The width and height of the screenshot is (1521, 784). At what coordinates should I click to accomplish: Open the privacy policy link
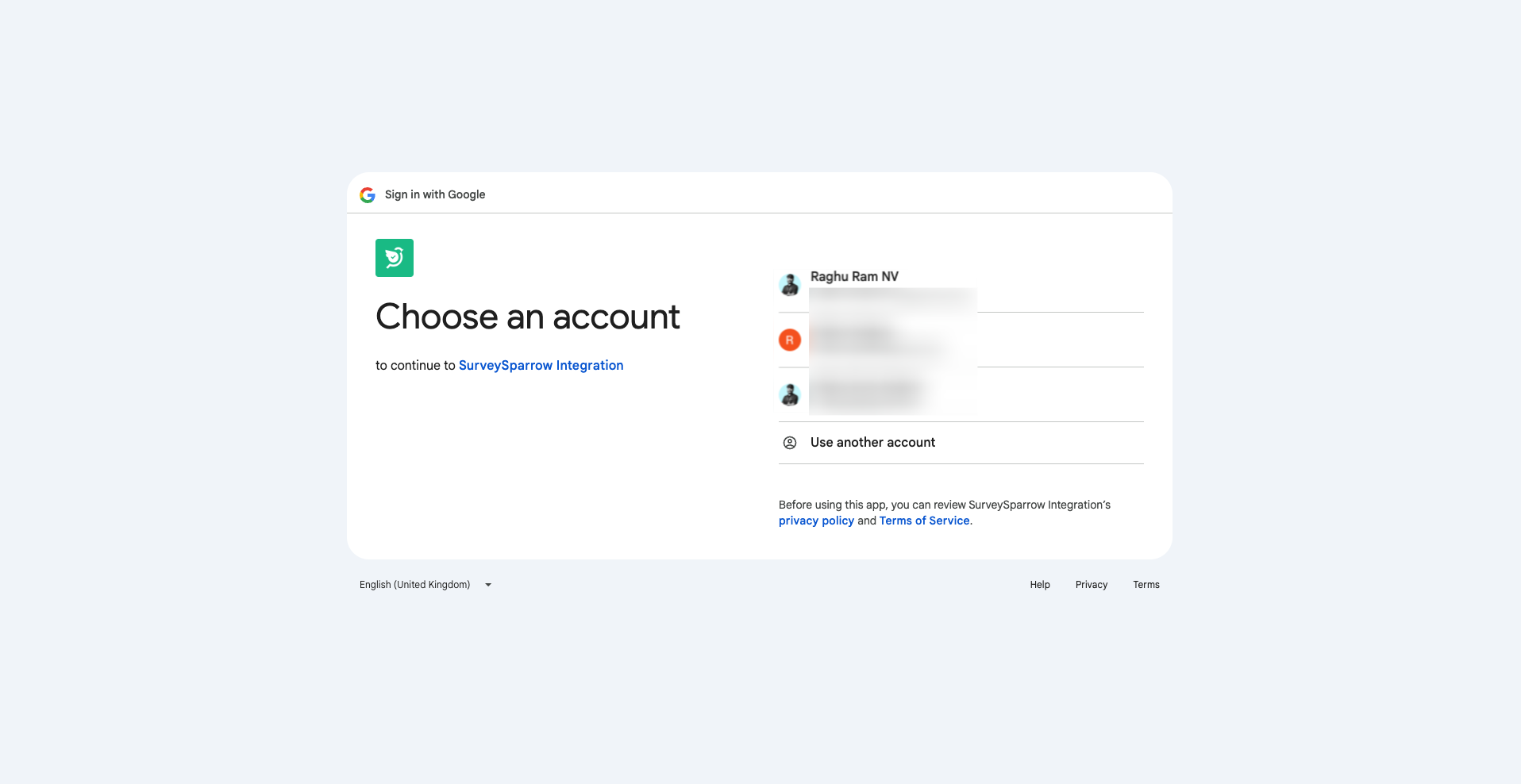[x=816, y=521]
